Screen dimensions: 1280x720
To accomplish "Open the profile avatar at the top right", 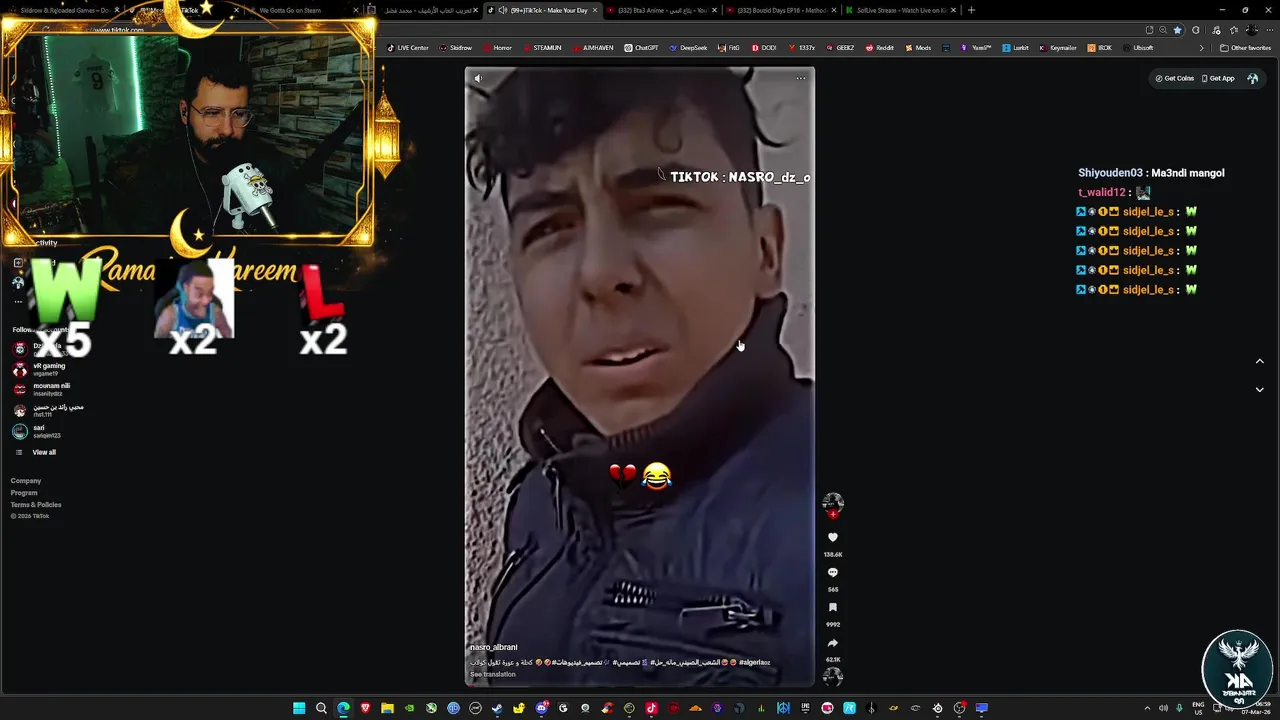I will coord(1252,78).
